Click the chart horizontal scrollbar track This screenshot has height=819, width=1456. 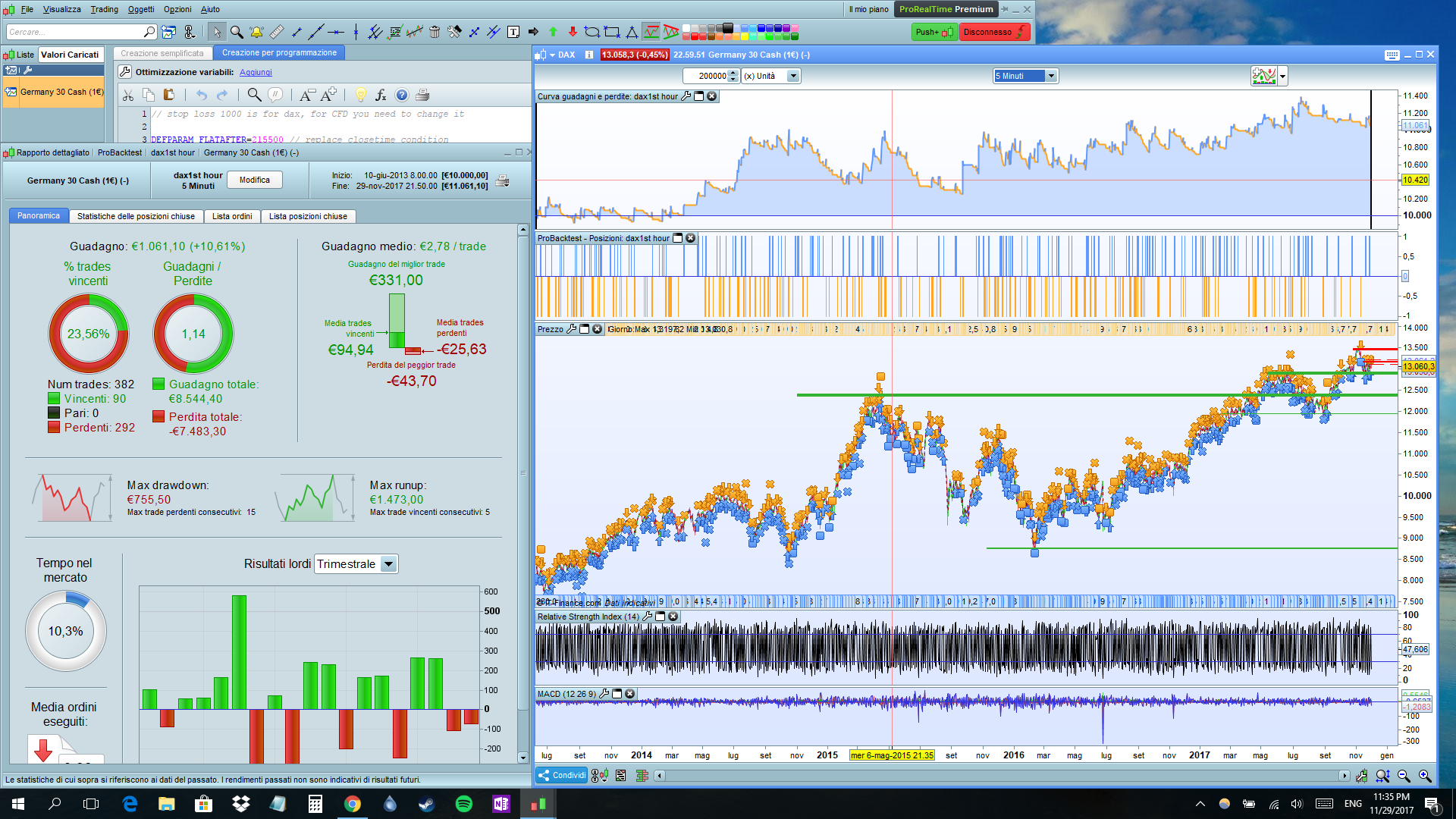(x=1001, y=776)
